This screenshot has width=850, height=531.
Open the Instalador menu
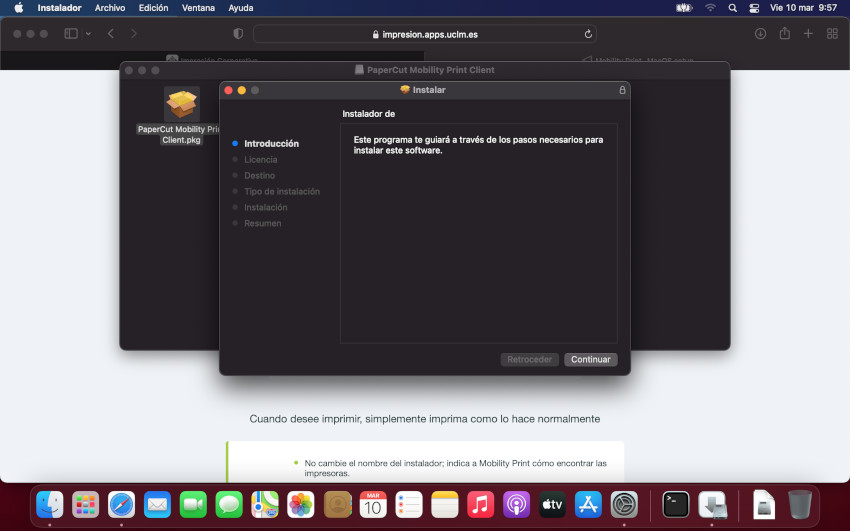point(59,8)
